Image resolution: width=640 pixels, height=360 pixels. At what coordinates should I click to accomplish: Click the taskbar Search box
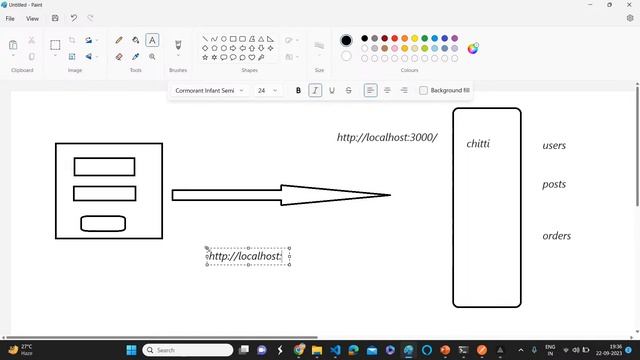coord(188,350)
